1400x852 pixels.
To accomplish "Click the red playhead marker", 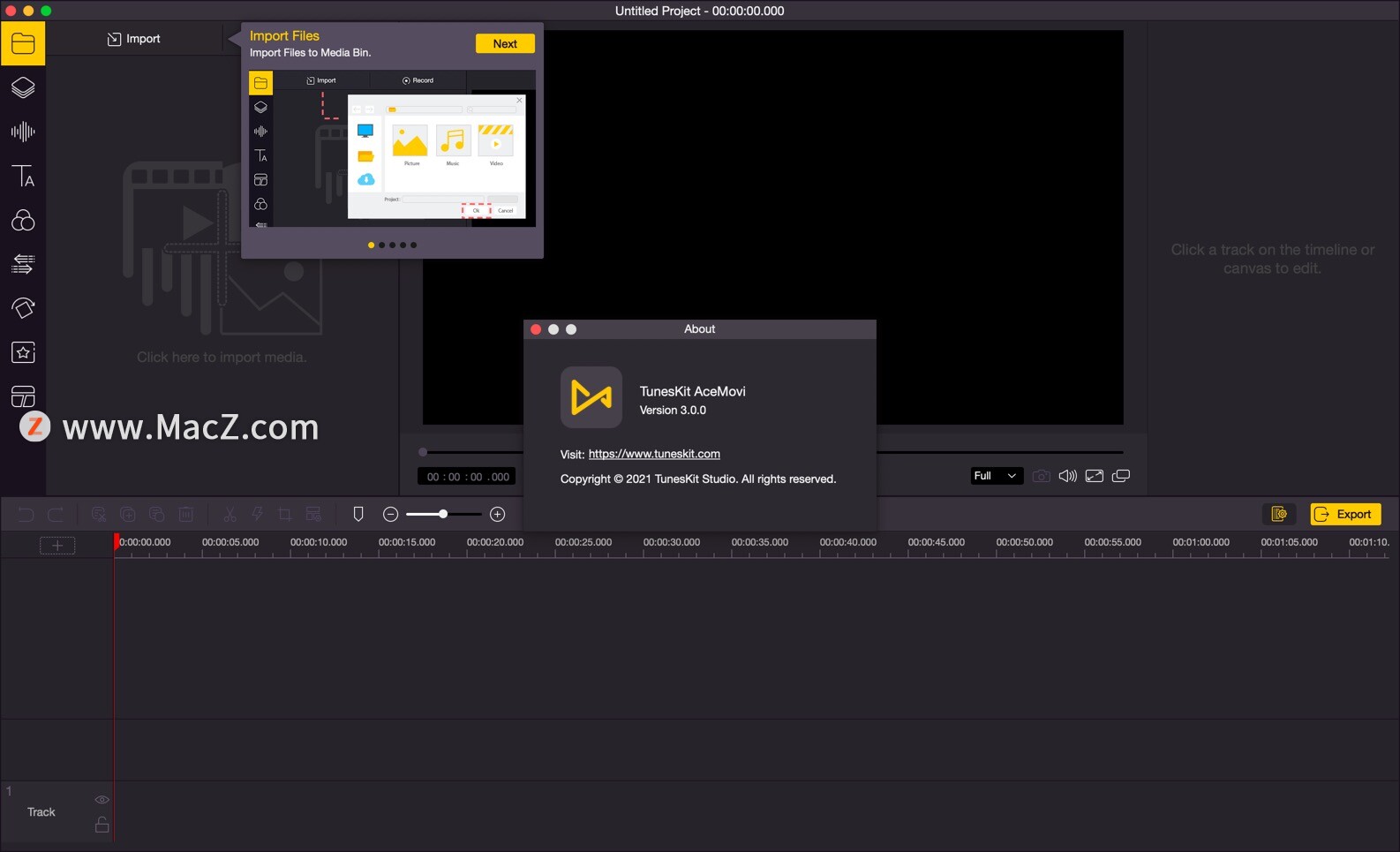I will point(116,542).
